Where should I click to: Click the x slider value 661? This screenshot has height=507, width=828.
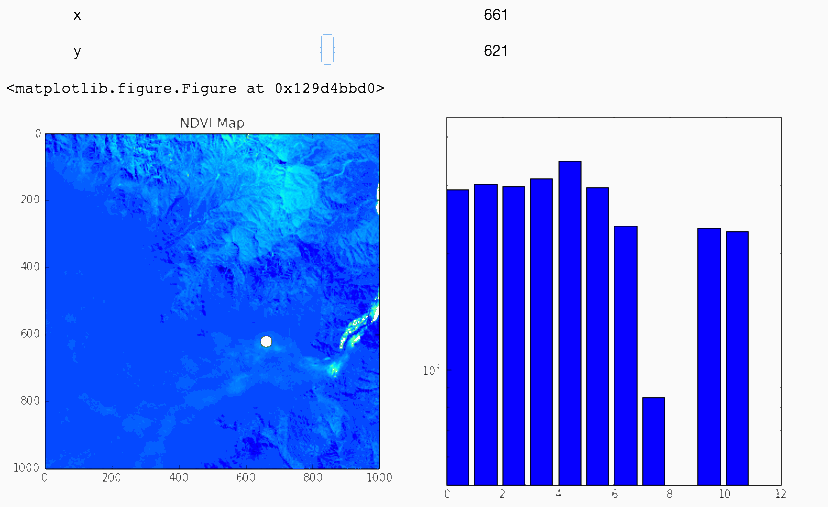pyautogui.click(x=495, y=15)
